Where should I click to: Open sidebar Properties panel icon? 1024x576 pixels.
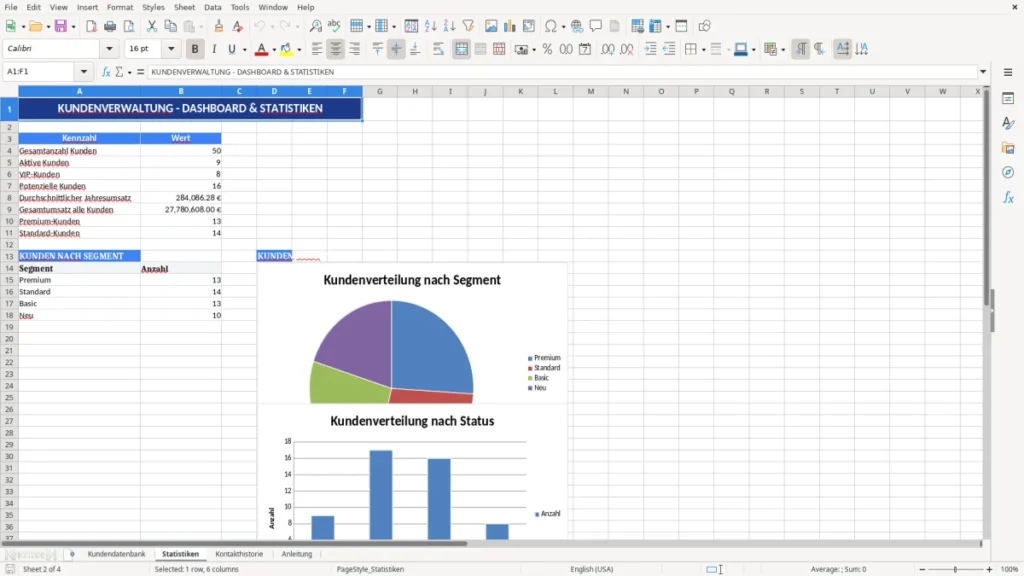(x=1008, y=98)
